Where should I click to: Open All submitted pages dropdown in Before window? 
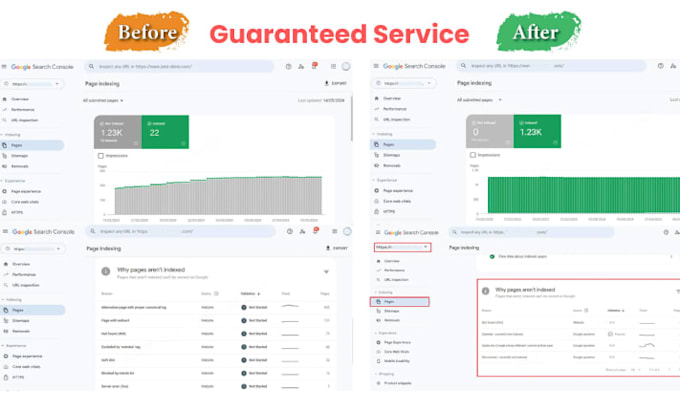click(103, 101)
